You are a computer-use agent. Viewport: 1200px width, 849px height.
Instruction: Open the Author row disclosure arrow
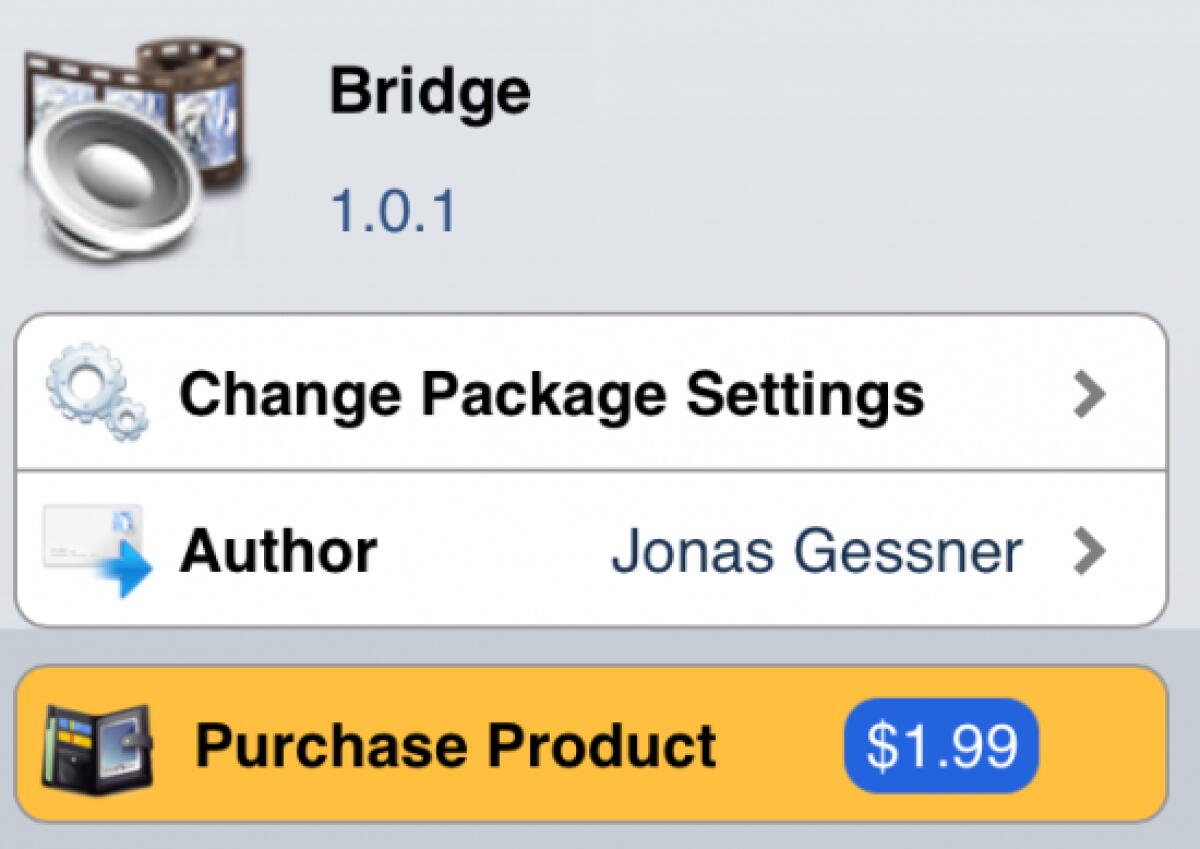point(1093,550)
